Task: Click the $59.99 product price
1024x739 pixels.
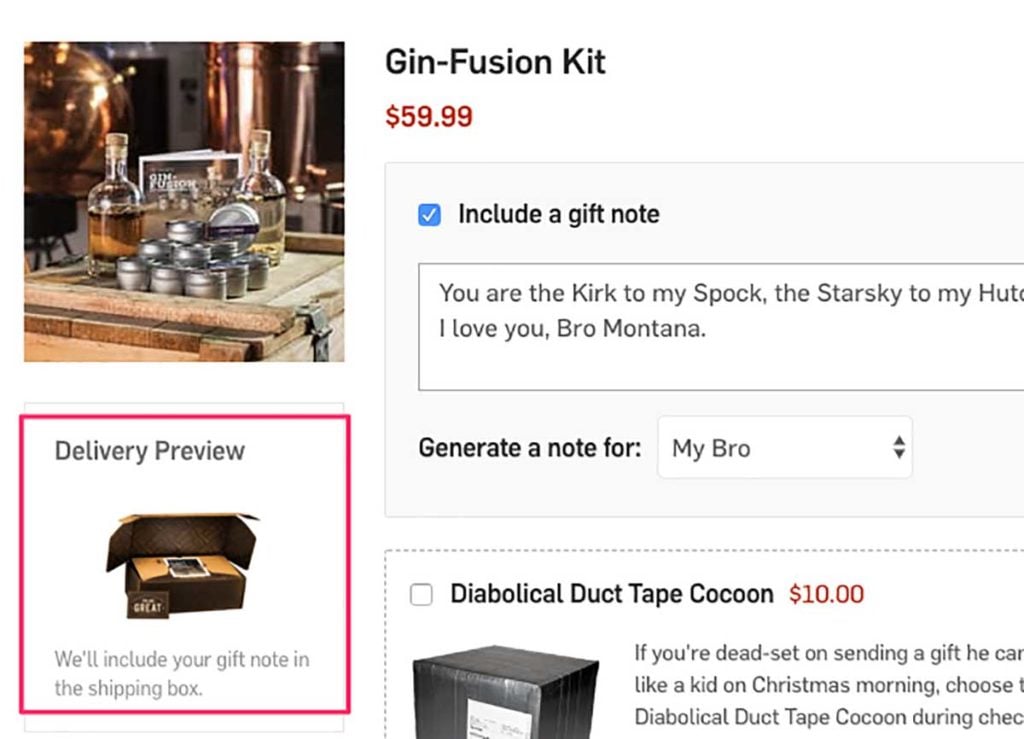Action: point(428,117)
